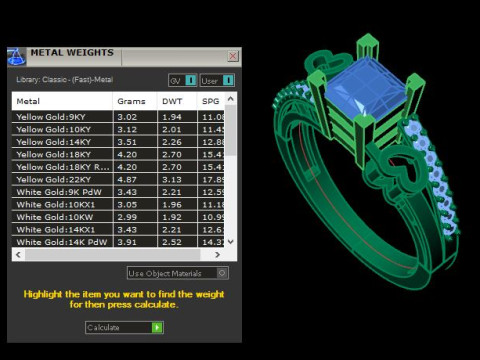Click the 3.51 grams value
Screen dimensions: 480x360
(x=127, y=142)
